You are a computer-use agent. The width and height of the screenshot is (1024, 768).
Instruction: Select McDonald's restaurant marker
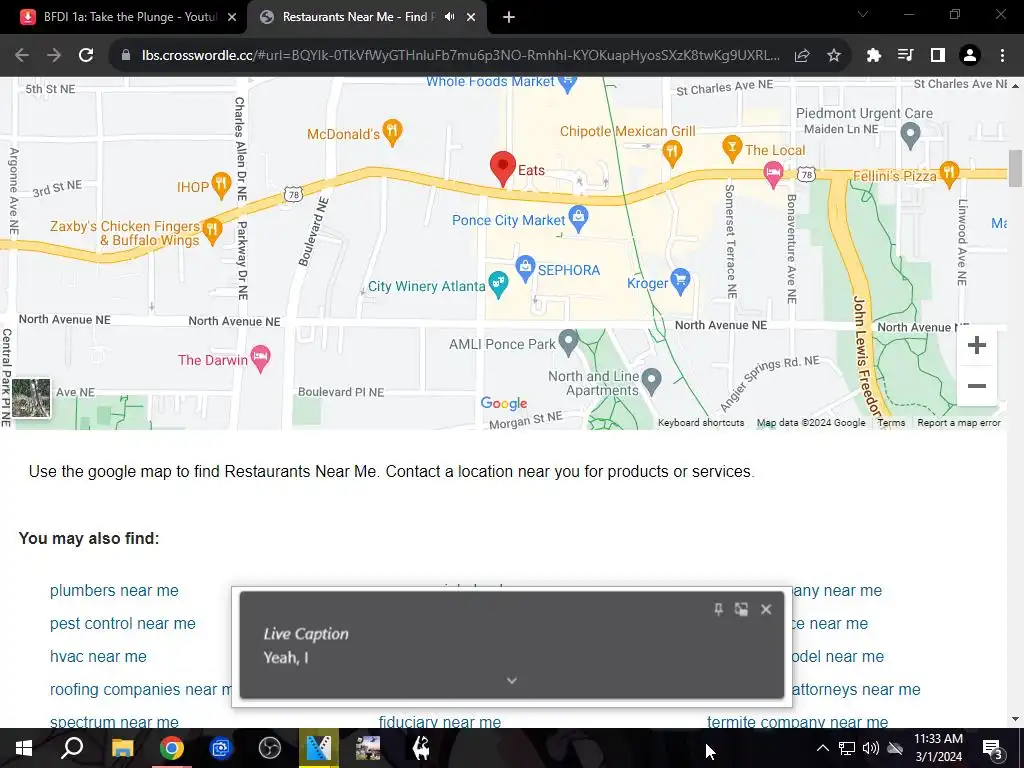[x=392, y=133]
